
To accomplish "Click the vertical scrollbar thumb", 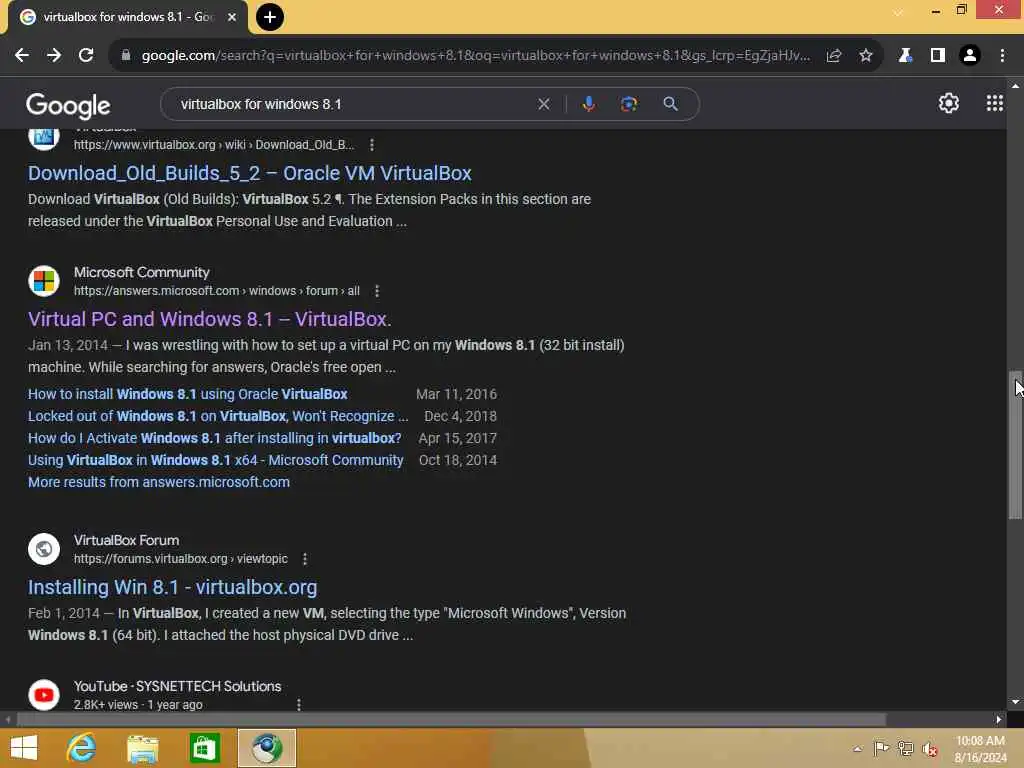I will point(1015,445).
